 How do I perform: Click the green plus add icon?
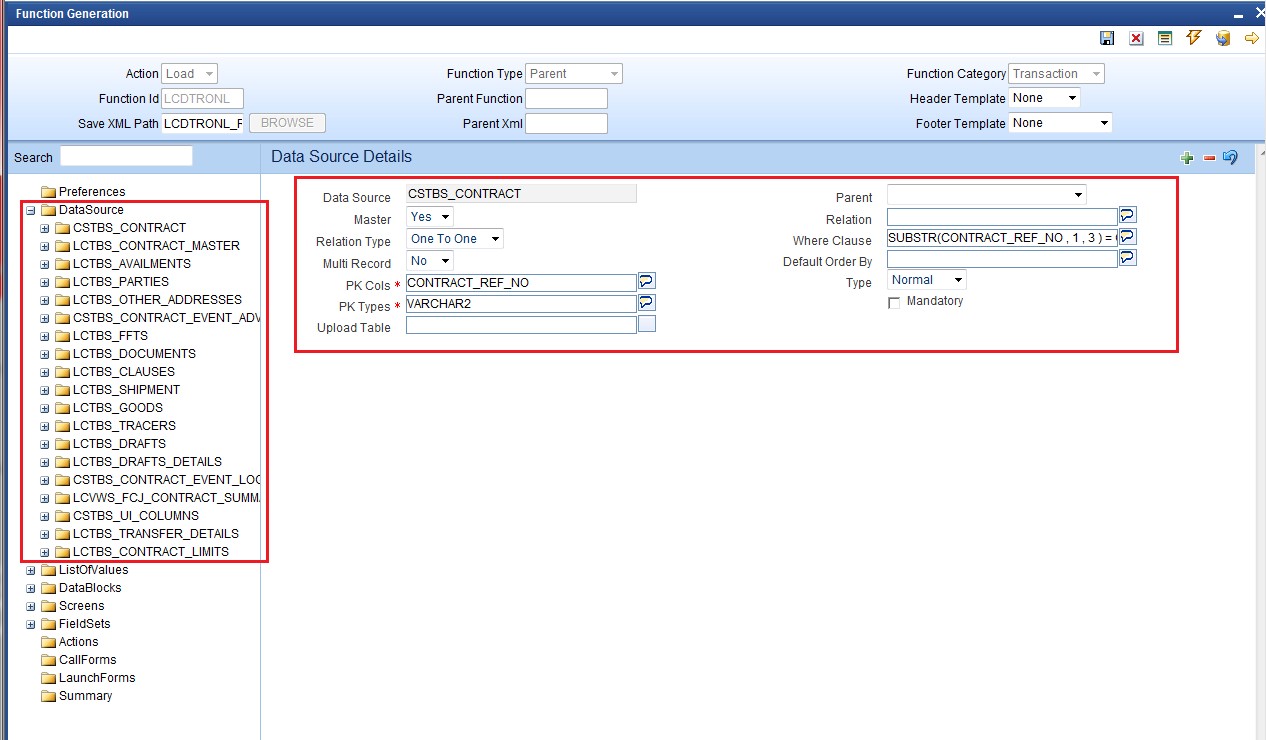pos(1187,158)
